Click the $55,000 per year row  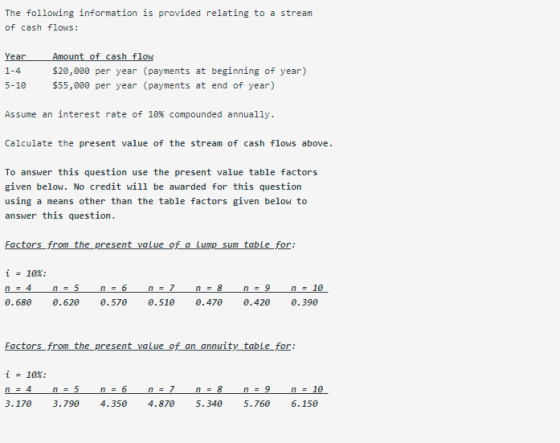pos(140,86)
